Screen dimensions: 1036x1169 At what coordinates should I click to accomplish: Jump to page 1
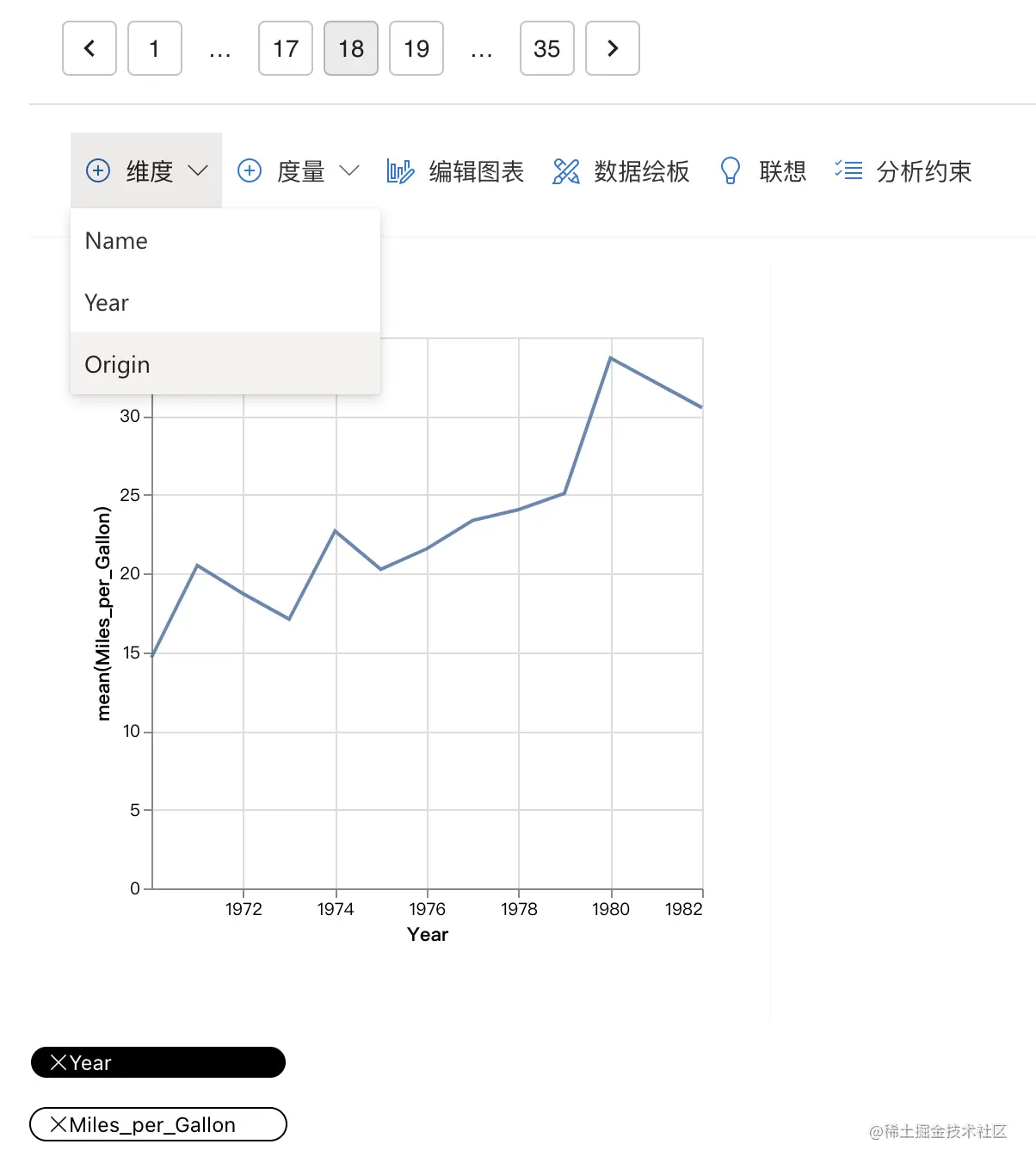tap(155, 48)
